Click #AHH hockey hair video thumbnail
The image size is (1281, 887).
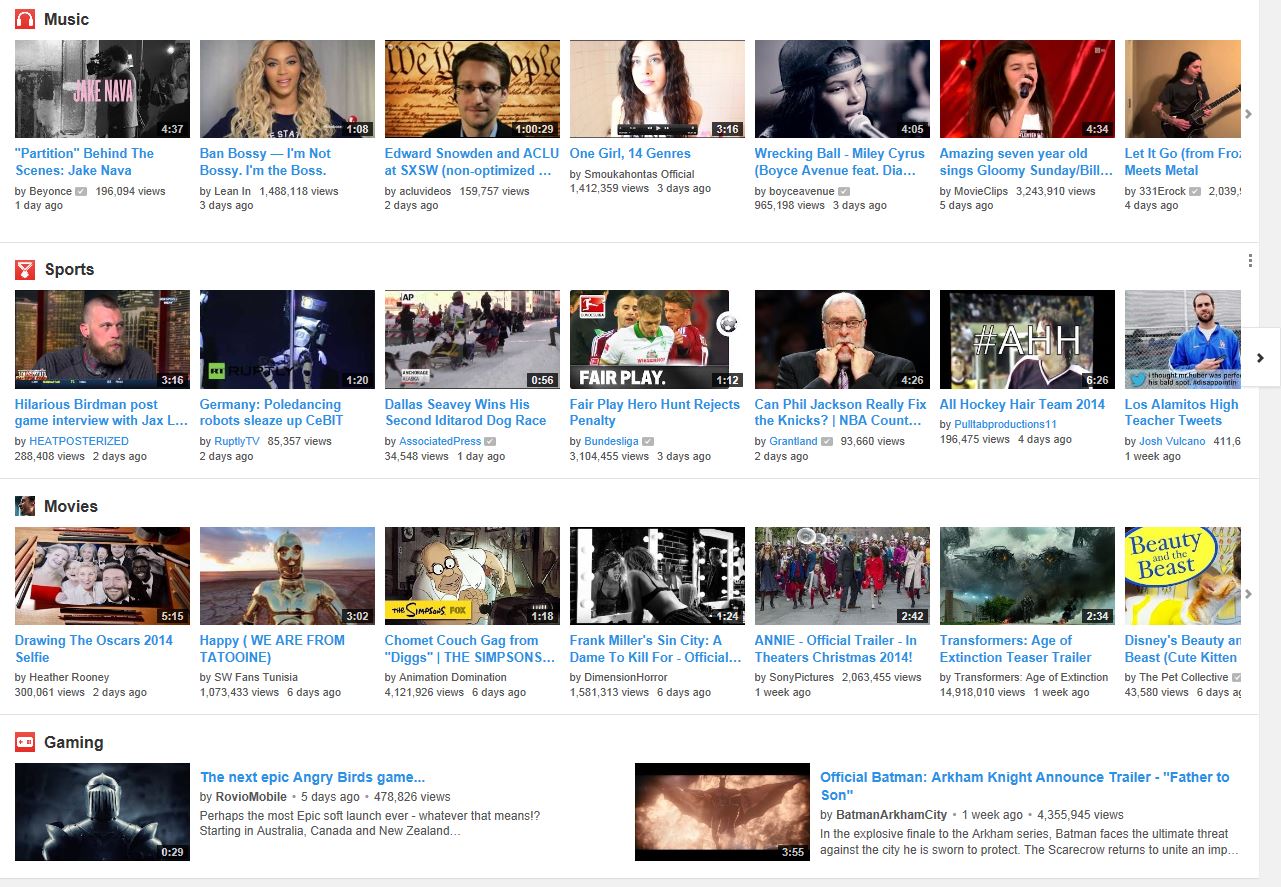[1027, 339]
